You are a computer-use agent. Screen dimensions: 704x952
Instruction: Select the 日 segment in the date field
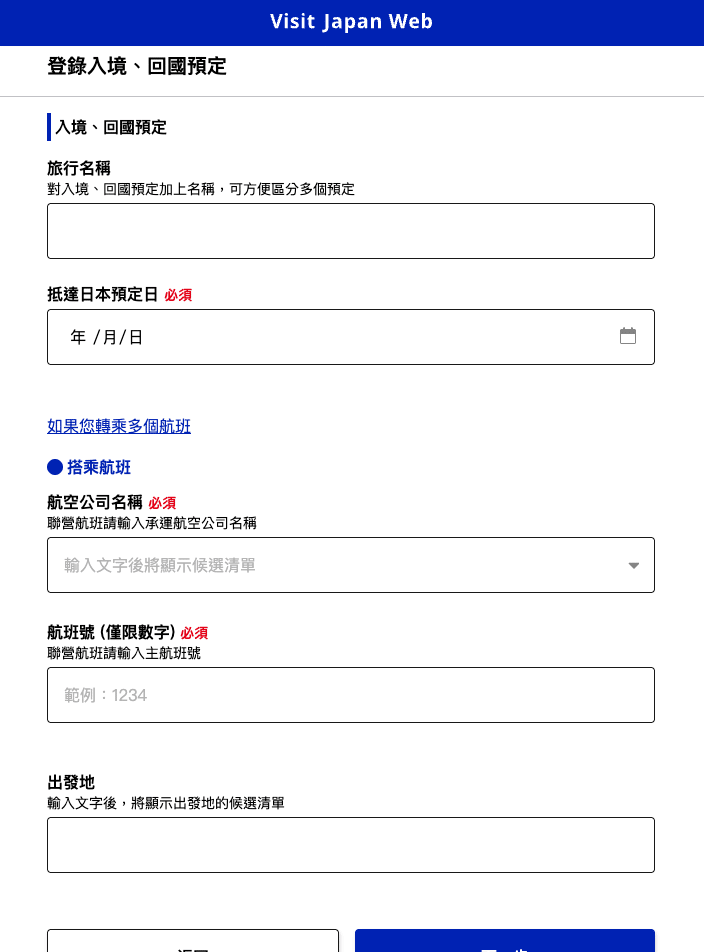click(x=136, y=337)
